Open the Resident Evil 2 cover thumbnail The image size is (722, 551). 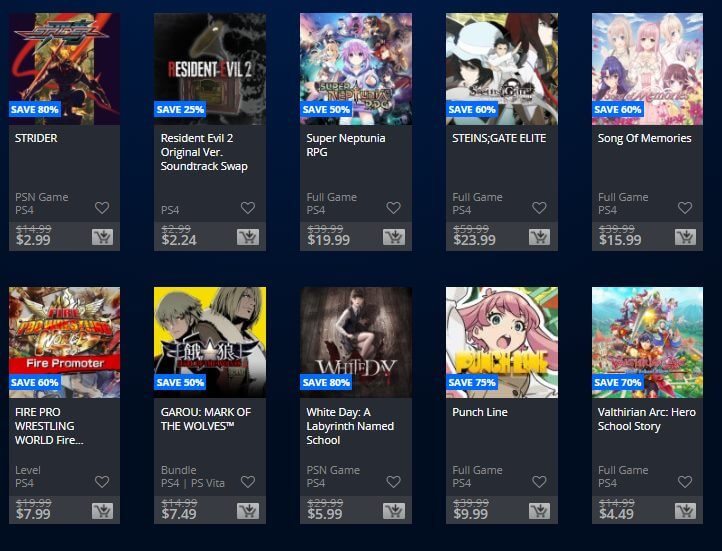coord(210,69)
